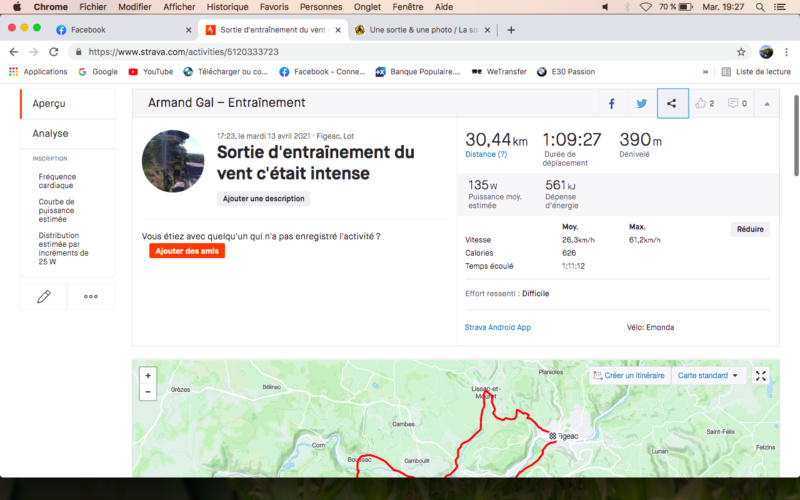Open Carte standard map style dropdown
Viewport: 800px width, 500px height.
[x=708, y=376]
